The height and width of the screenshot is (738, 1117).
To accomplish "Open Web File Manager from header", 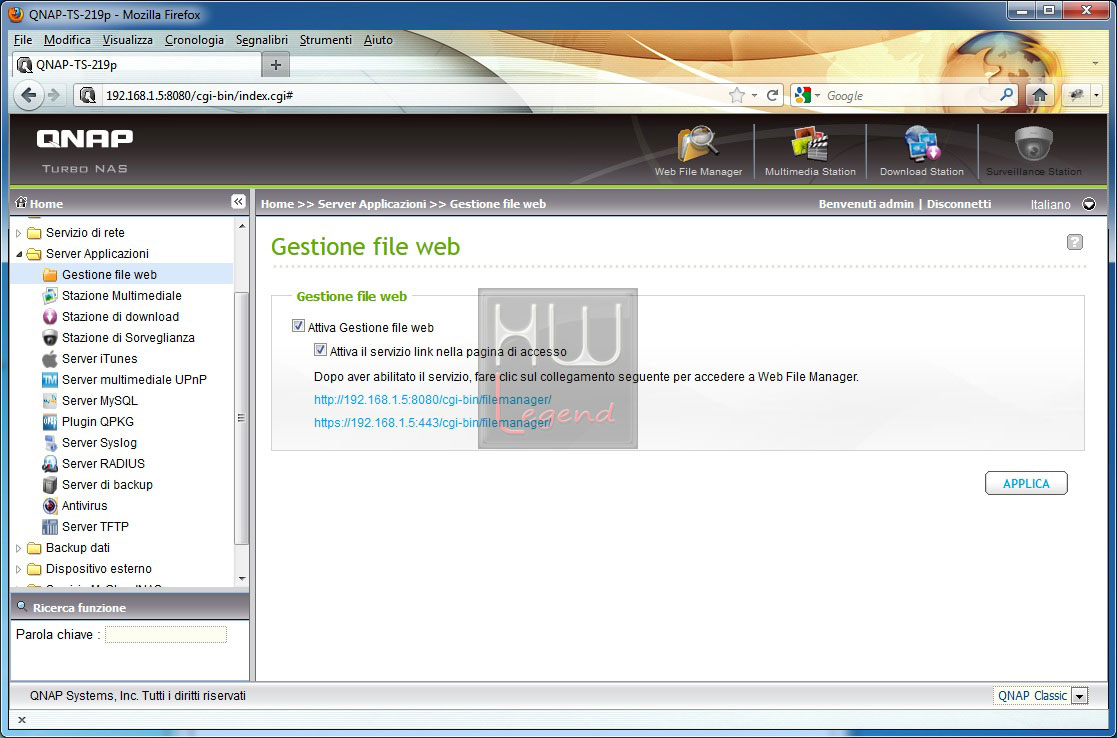I will (698, 151).
